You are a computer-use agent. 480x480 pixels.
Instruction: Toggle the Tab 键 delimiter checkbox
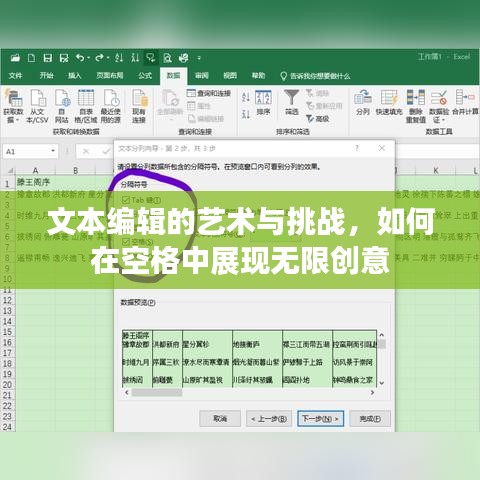point(126,200)
